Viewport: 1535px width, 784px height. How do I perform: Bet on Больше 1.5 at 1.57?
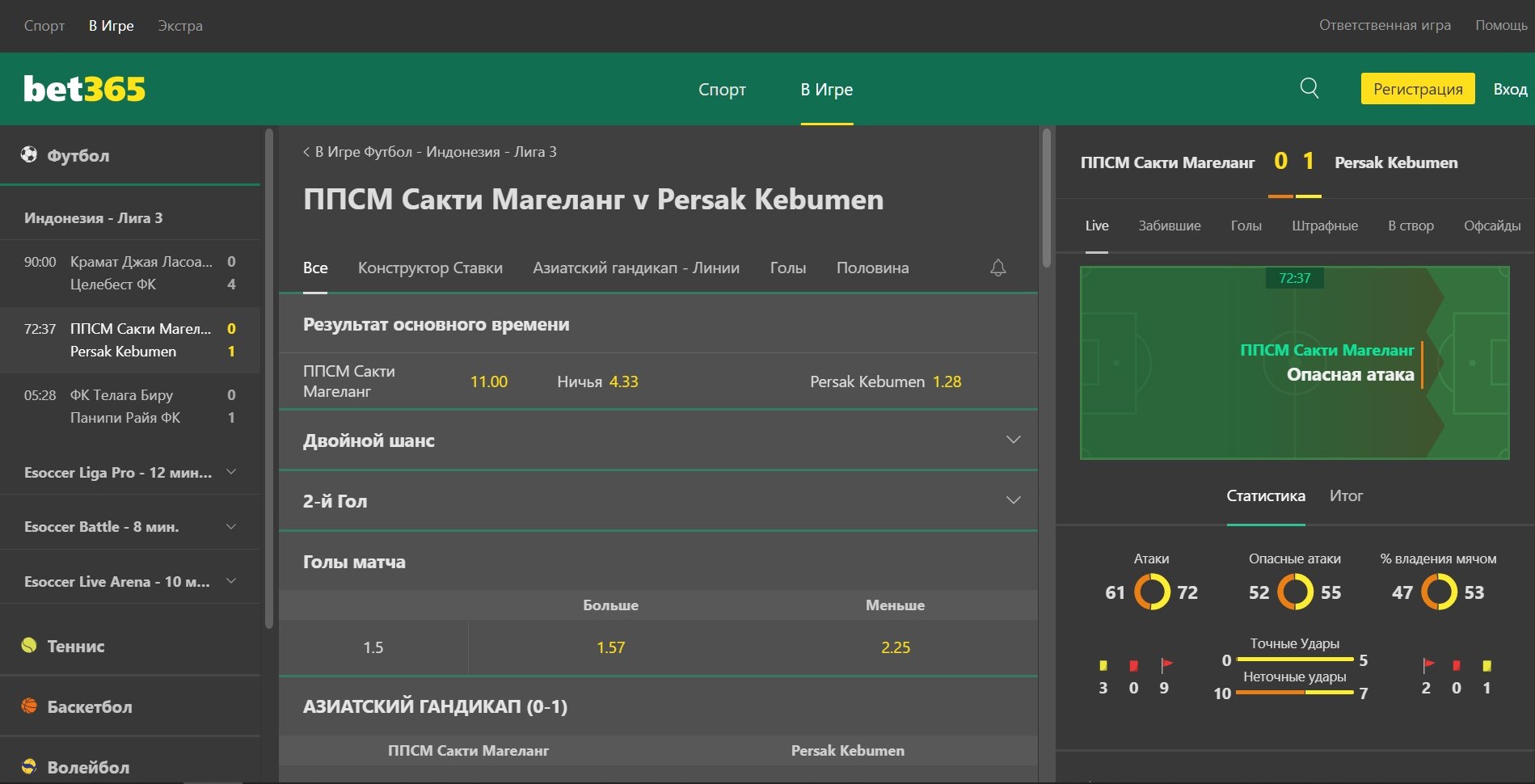pyautogui.click(x=610, y=647)
